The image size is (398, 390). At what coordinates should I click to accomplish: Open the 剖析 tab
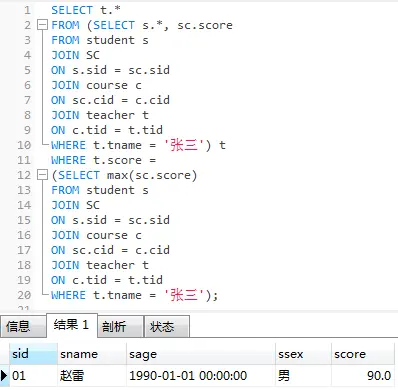[121, 326]
